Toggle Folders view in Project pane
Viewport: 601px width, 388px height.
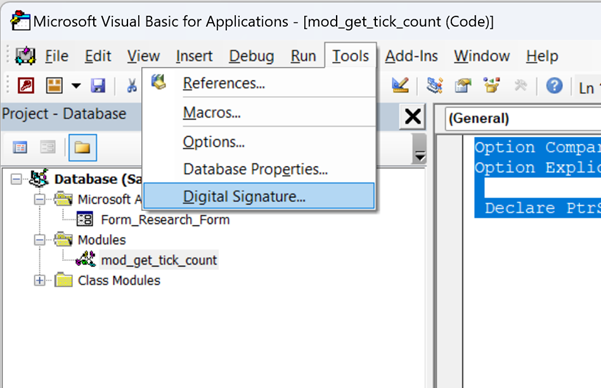click(x=82, y=147)
